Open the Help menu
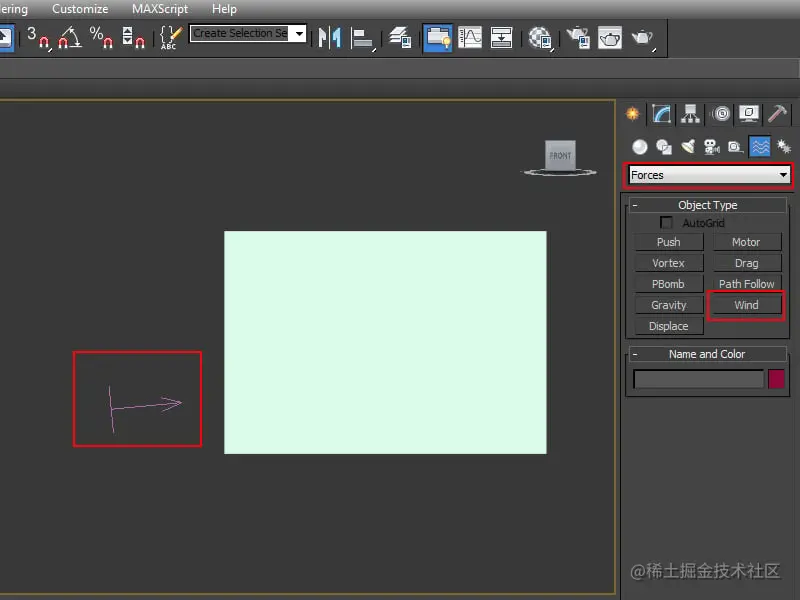This screenshot has width=800, height=600. coord(224,9)
